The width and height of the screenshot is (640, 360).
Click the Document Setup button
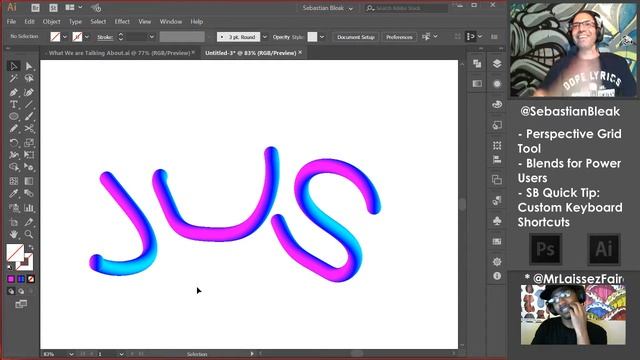356,37
